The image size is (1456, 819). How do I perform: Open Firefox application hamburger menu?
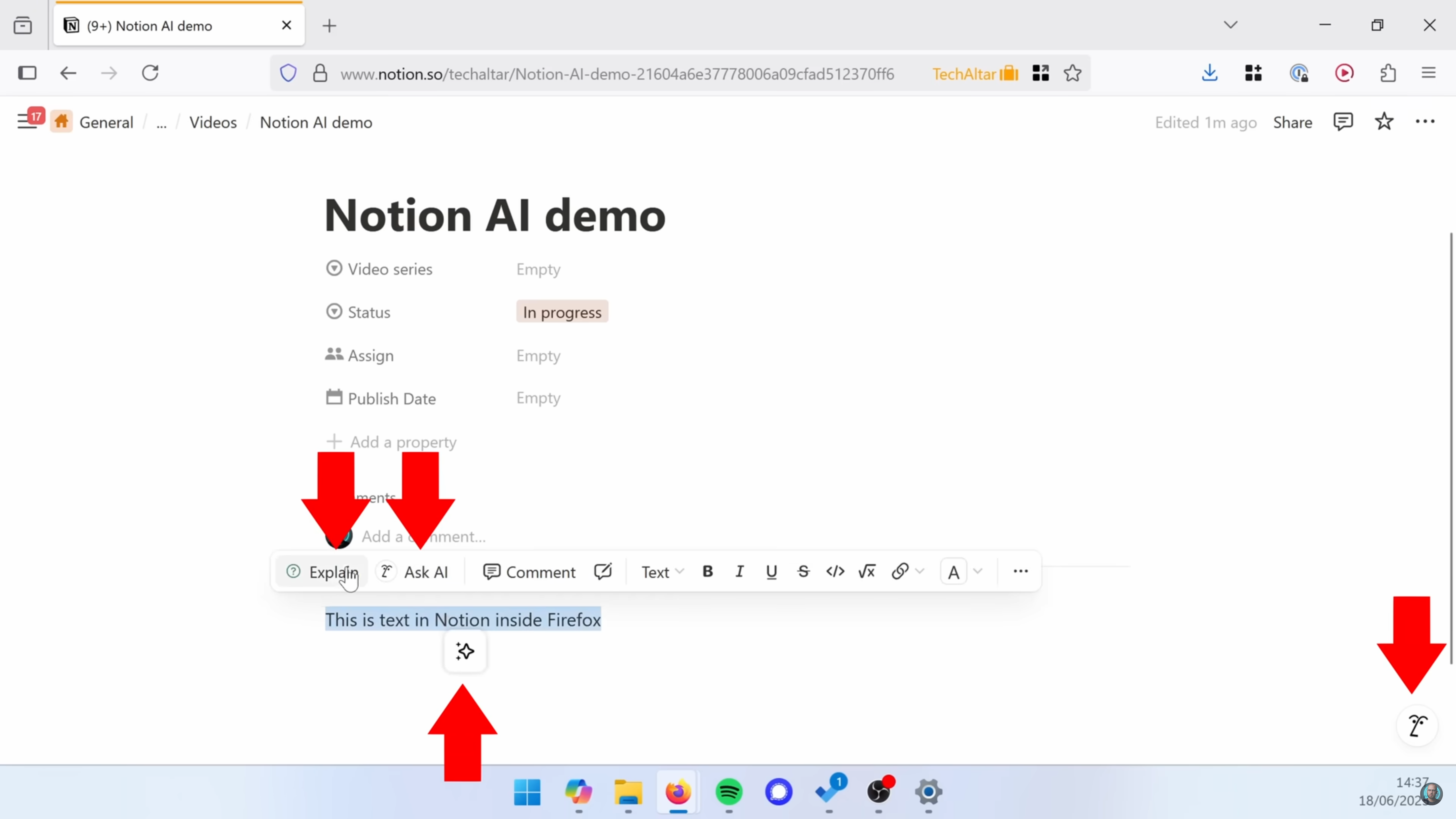click(1428, 73)
